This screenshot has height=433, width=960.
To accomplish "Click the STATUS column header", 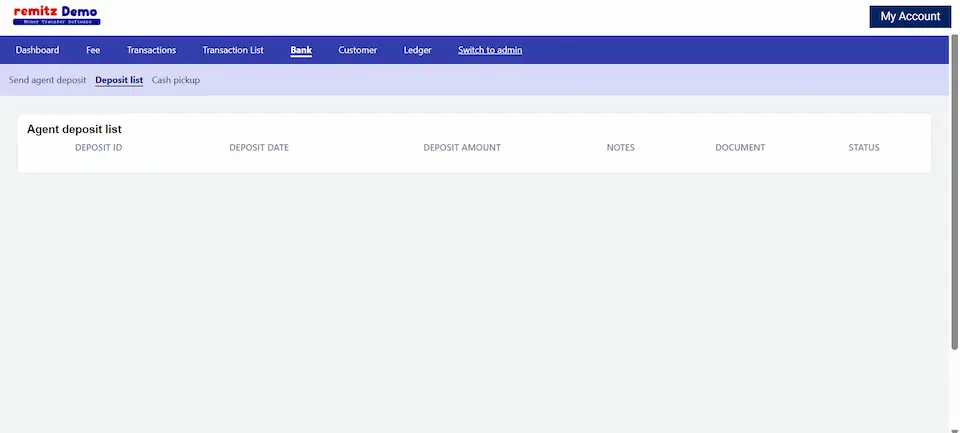I will click(864, 148).
